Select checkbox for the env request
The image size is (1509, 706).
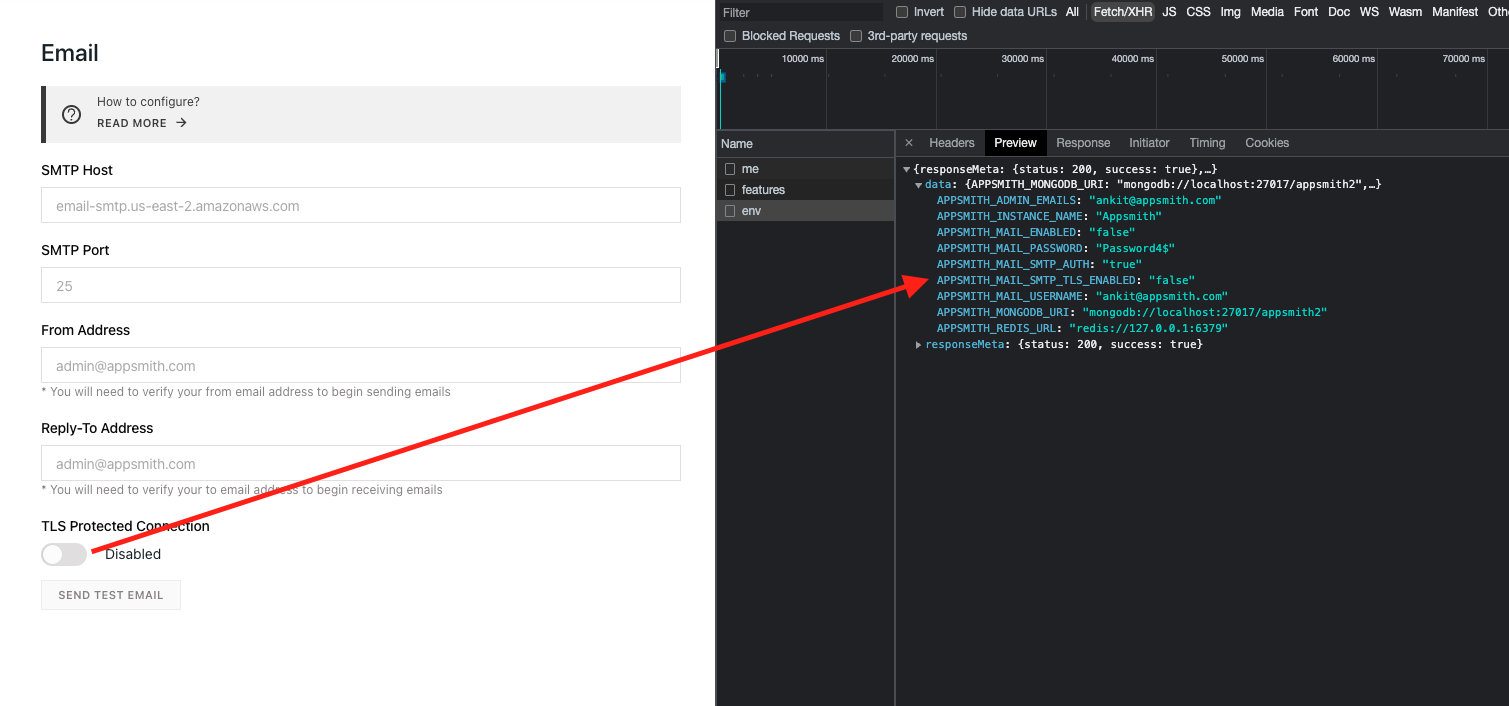pos(730,211)
